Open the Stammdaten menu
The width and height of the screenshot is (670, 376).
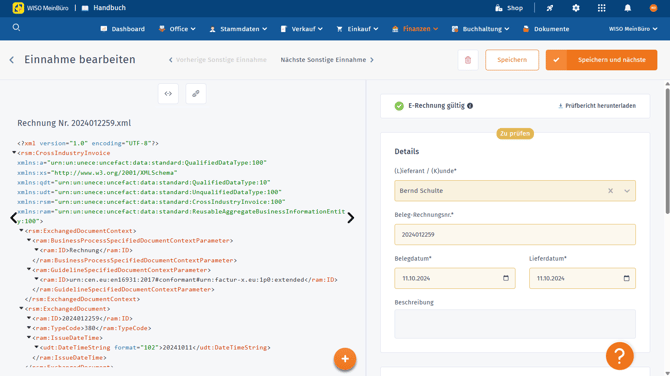pyautogui.click(x=238, y=29)
